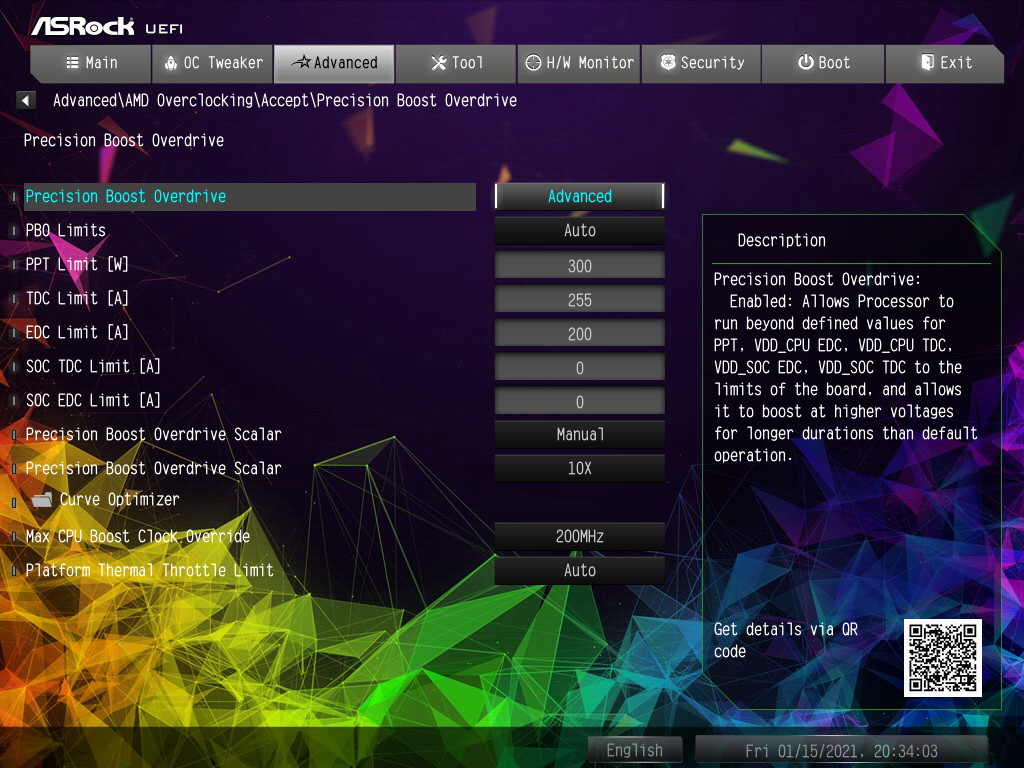Click the ASRock UEFI logo
This screenshot has width=1024, height=768.
[x=107, y=27]
